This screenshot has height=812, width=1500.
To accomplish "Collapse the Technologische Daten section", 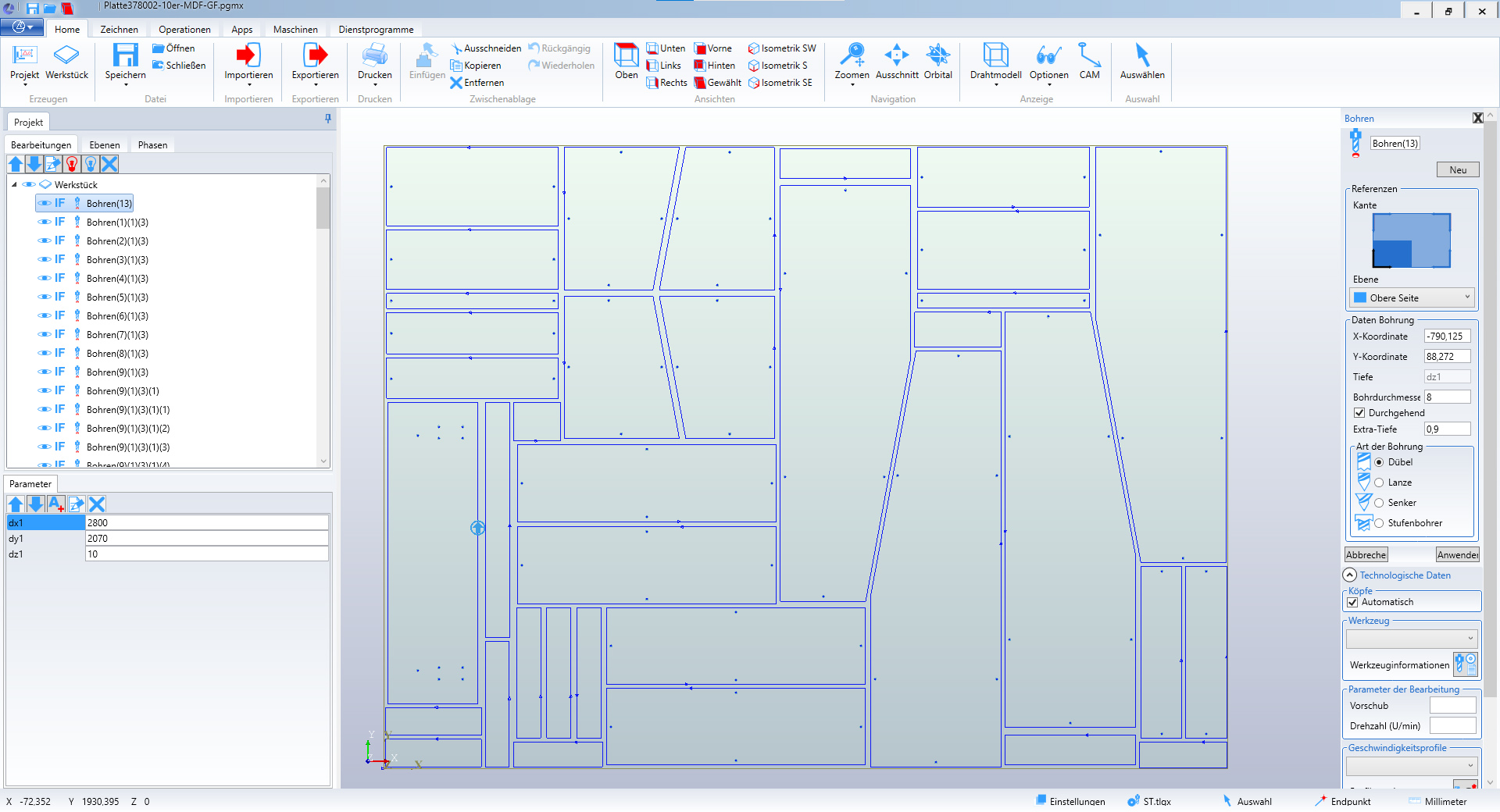I will tap(1350, 575).
